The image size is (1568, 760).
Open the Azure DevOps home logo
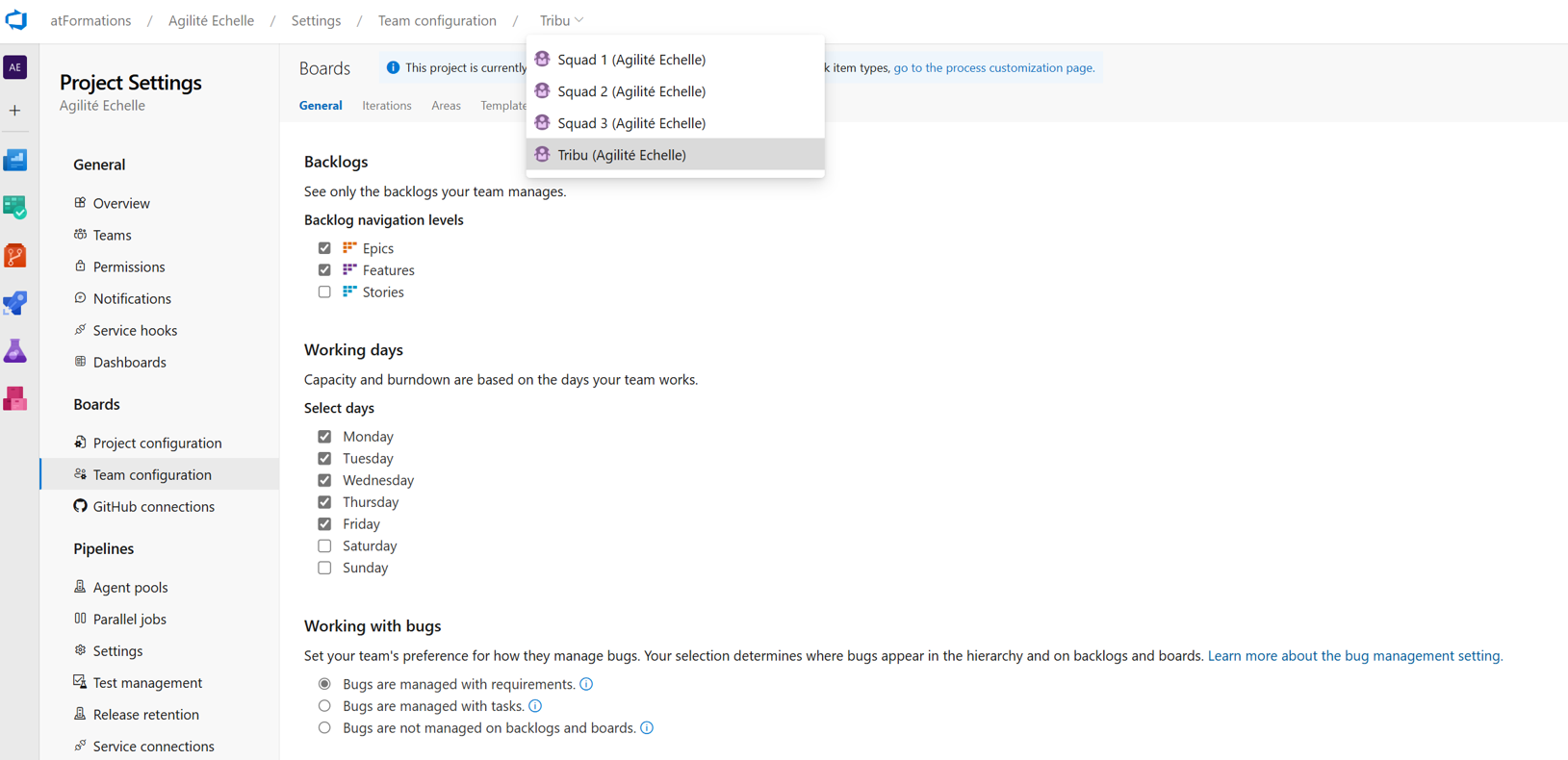(16, 19)
